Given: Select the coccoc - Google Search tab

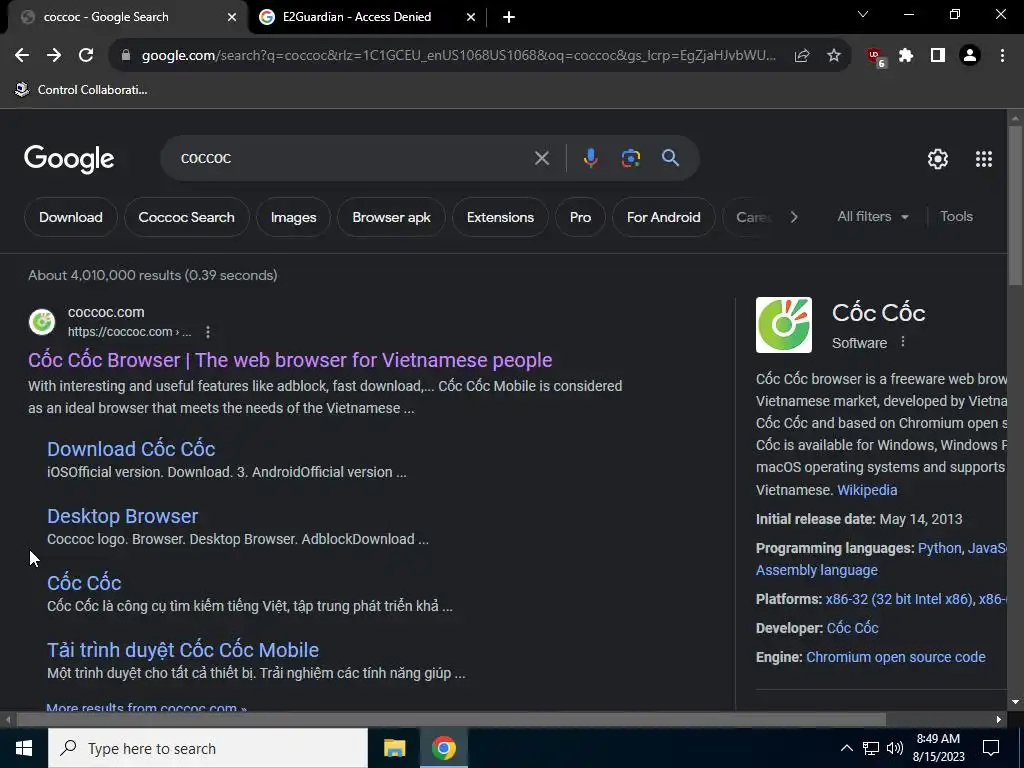Looking at the screenshot, I should pos(126,17).
